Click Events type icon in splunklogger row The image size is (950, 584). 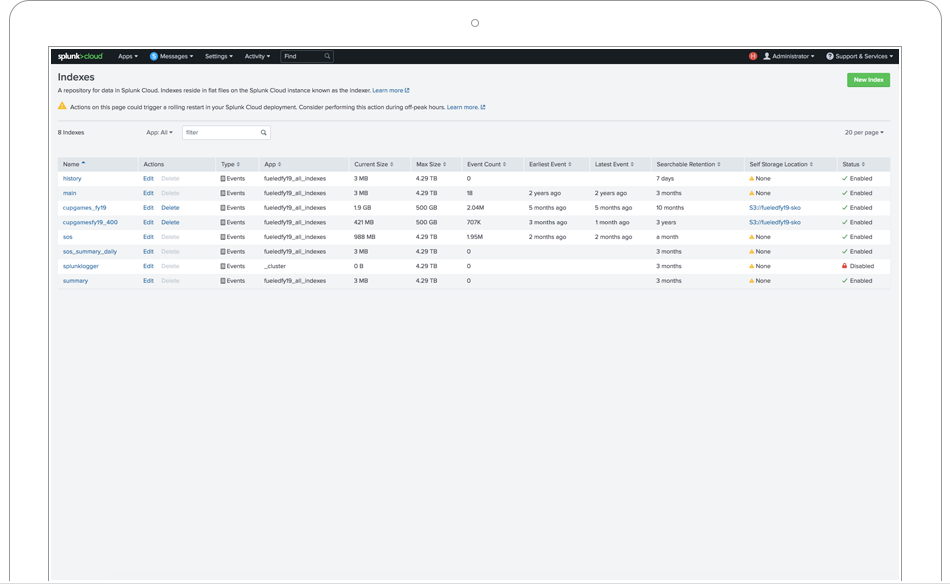(x=223, y=266)
